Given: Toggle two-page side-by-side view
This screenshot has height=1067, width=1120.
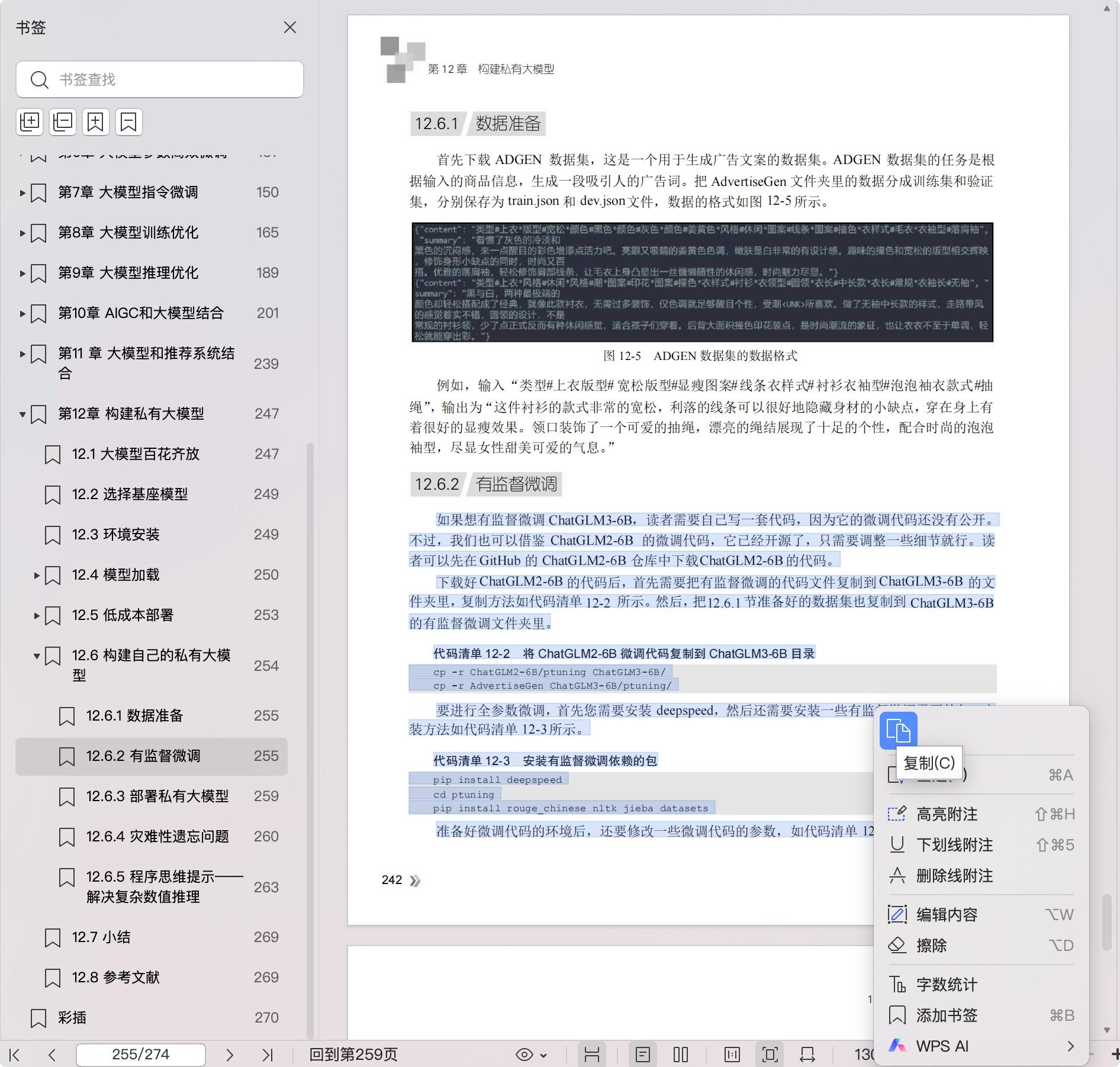Looking at the screenshot, I should [681, 1055].
